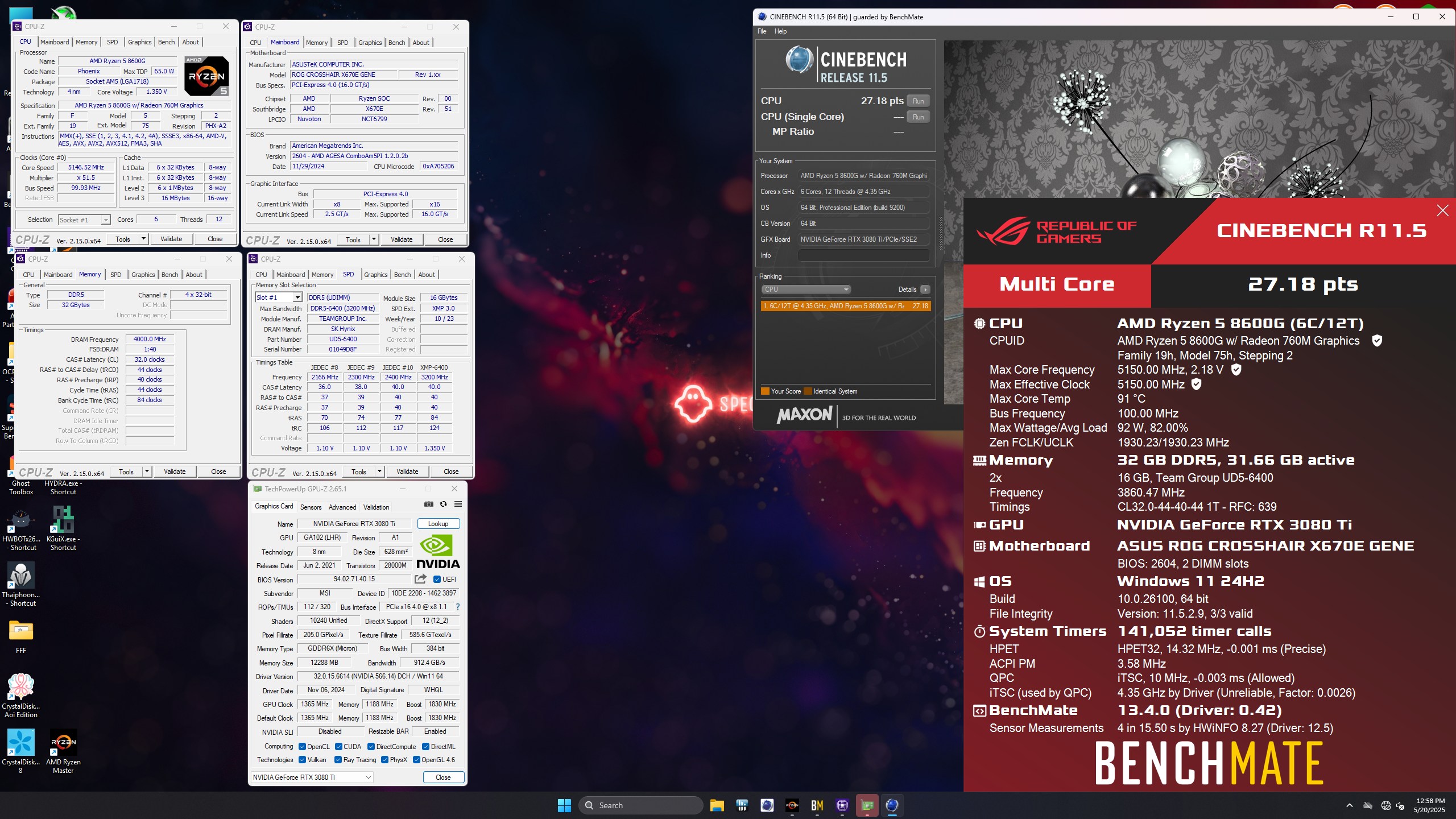Click the Close button in GPU-Z

tap(443, 777)
